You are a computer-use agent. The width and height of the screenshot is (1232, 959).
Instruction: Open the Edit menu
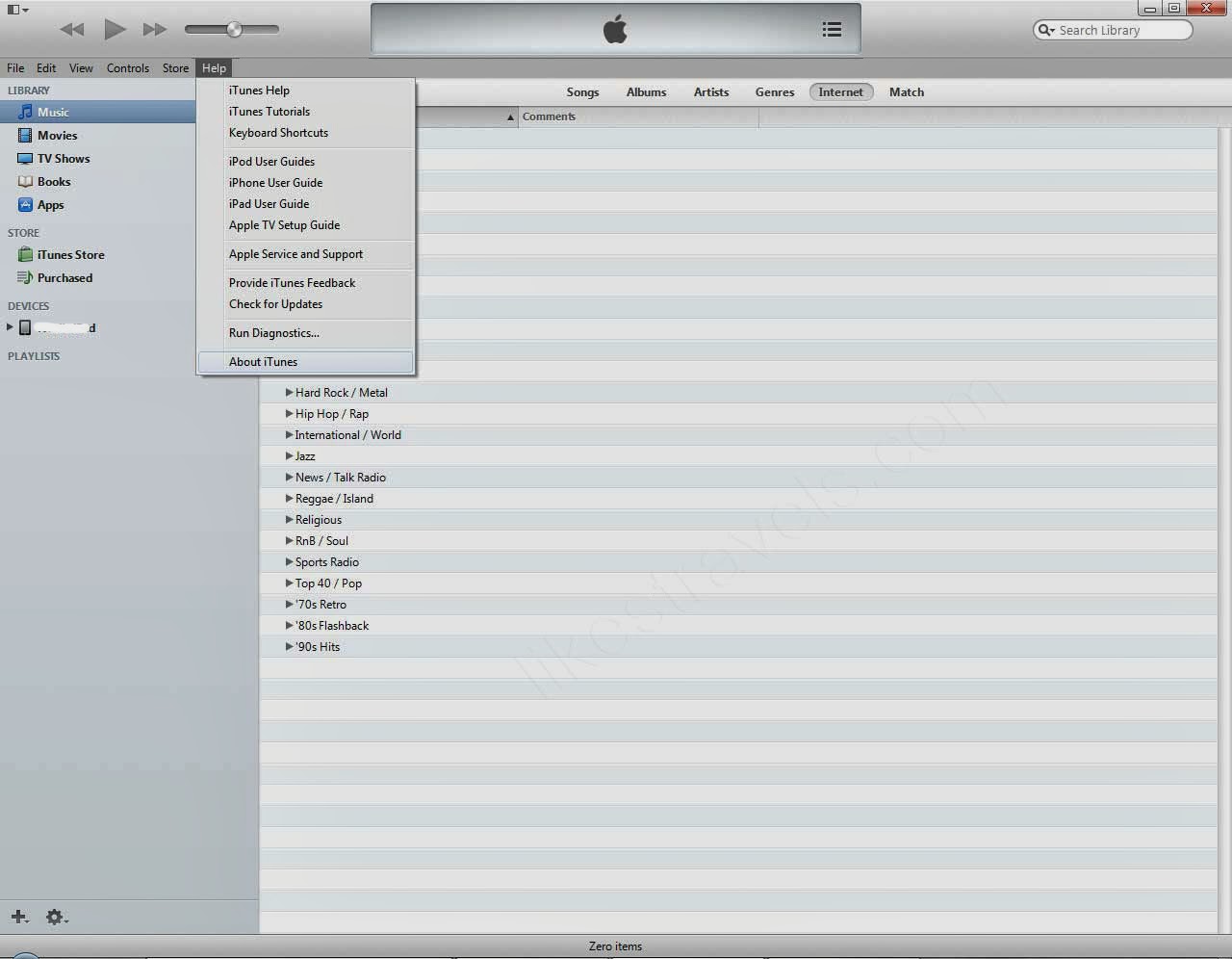click(x=46, y=67)
